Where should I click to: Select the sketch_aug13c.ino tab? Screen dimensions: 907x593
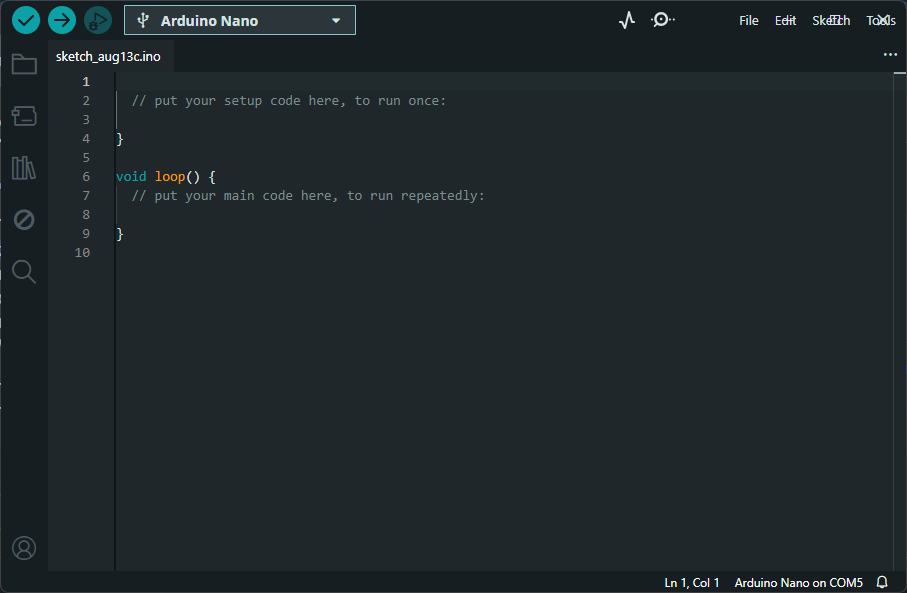pos(108,57)
